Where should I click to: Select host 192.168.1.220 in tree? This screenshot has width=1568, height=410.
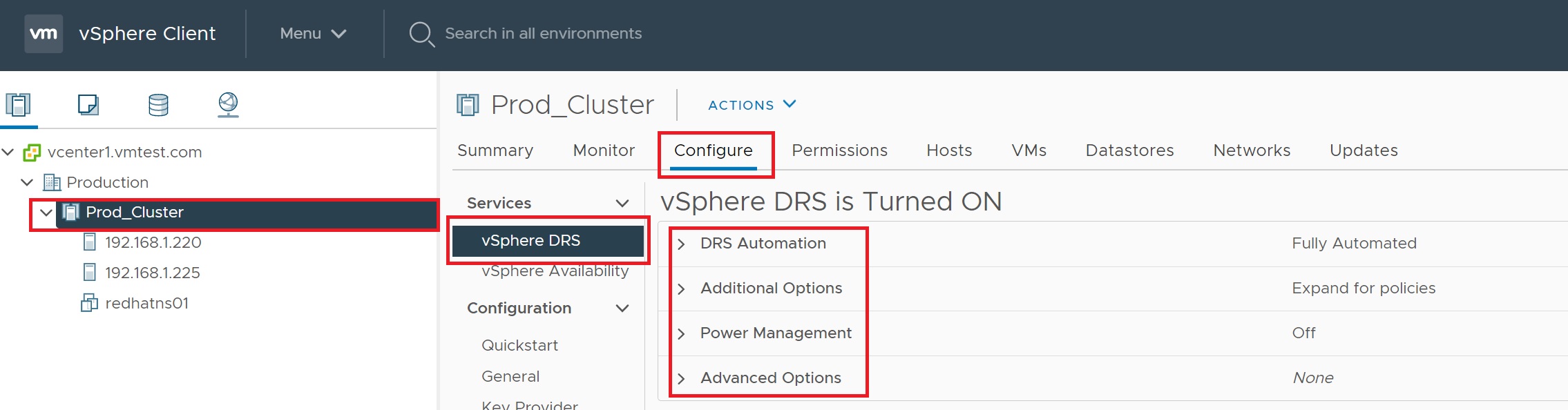coord(153,242)
